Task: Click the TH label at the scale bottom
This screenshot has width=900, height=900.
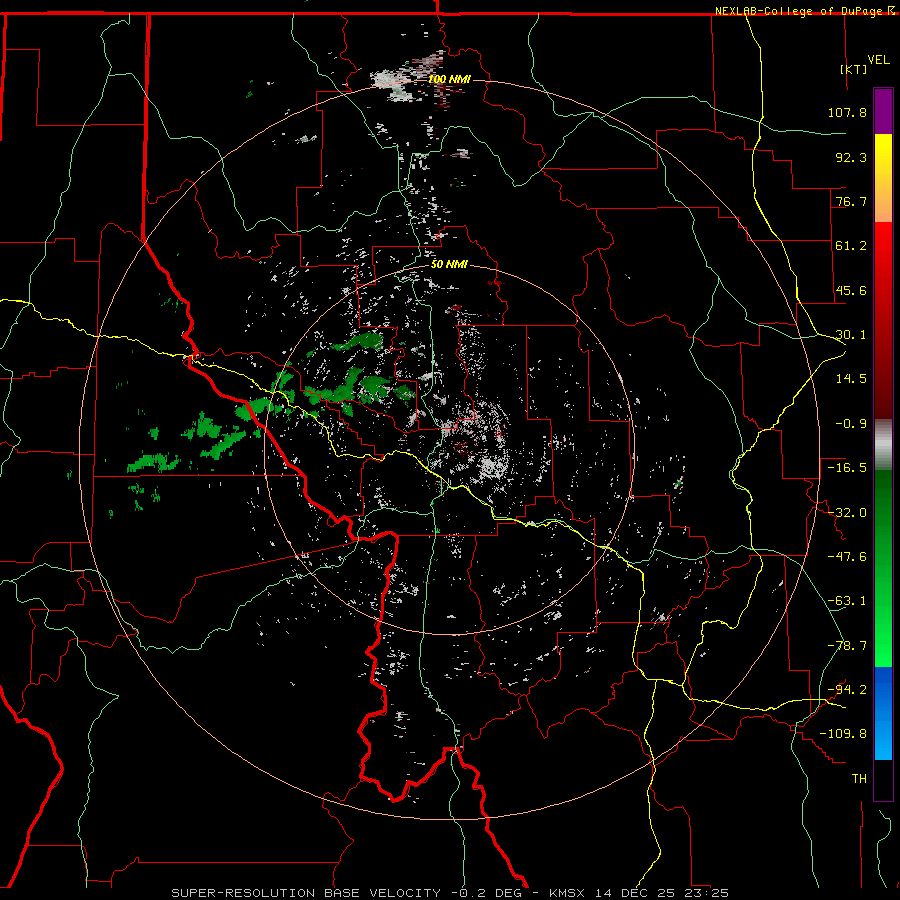Action: 859,779
